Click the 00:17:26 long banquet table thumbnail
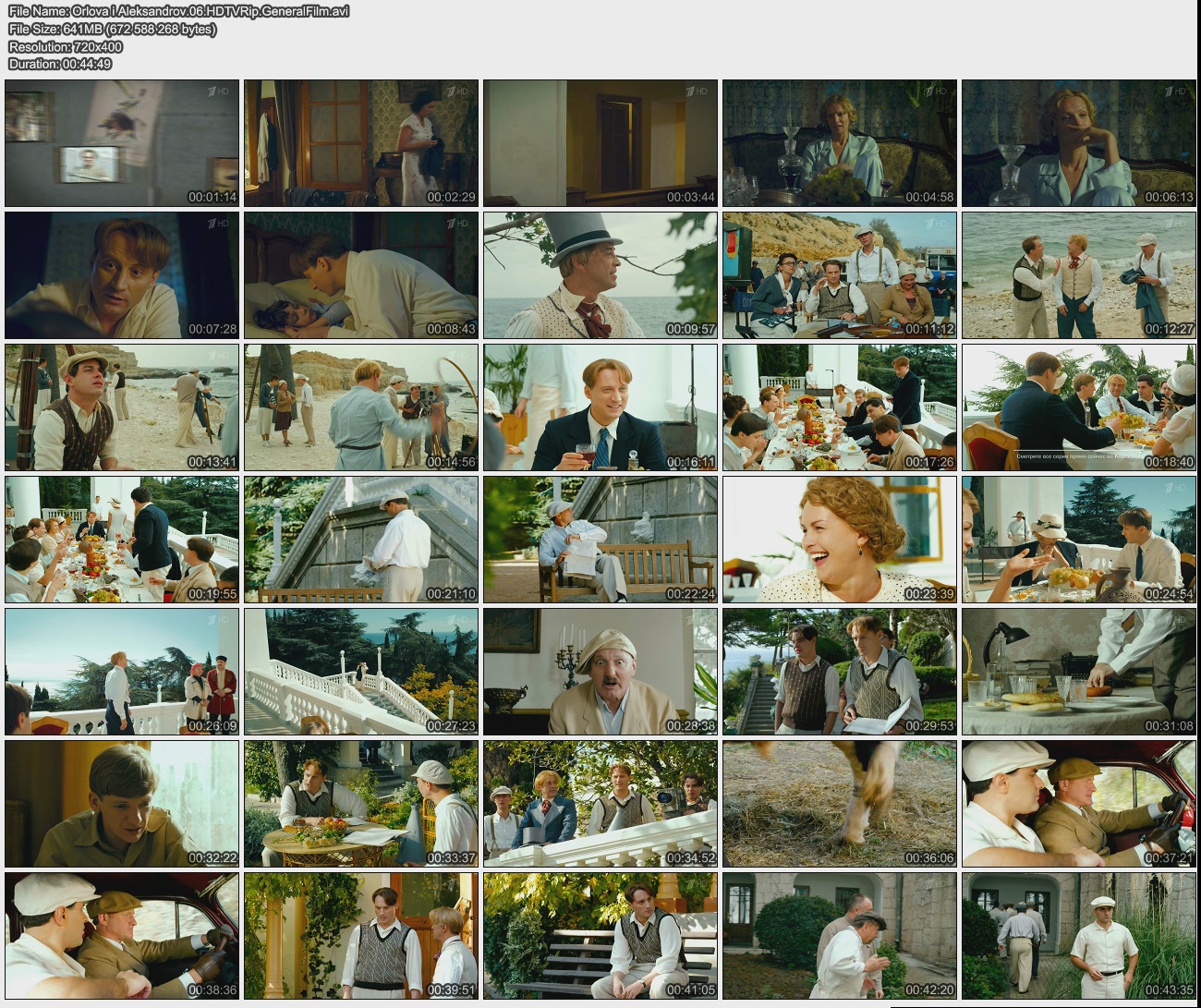Image resolution: width=1201 pixels, height=1008 pixels. [840, 407]
